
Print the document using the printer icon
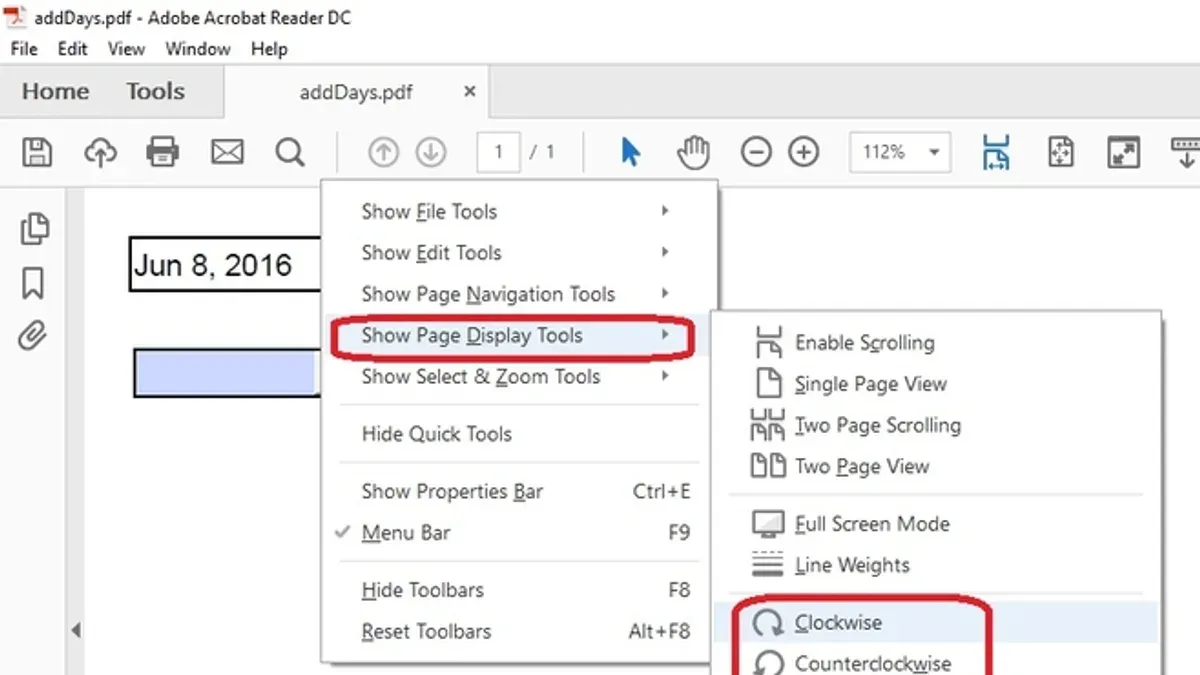pos(163,152)
